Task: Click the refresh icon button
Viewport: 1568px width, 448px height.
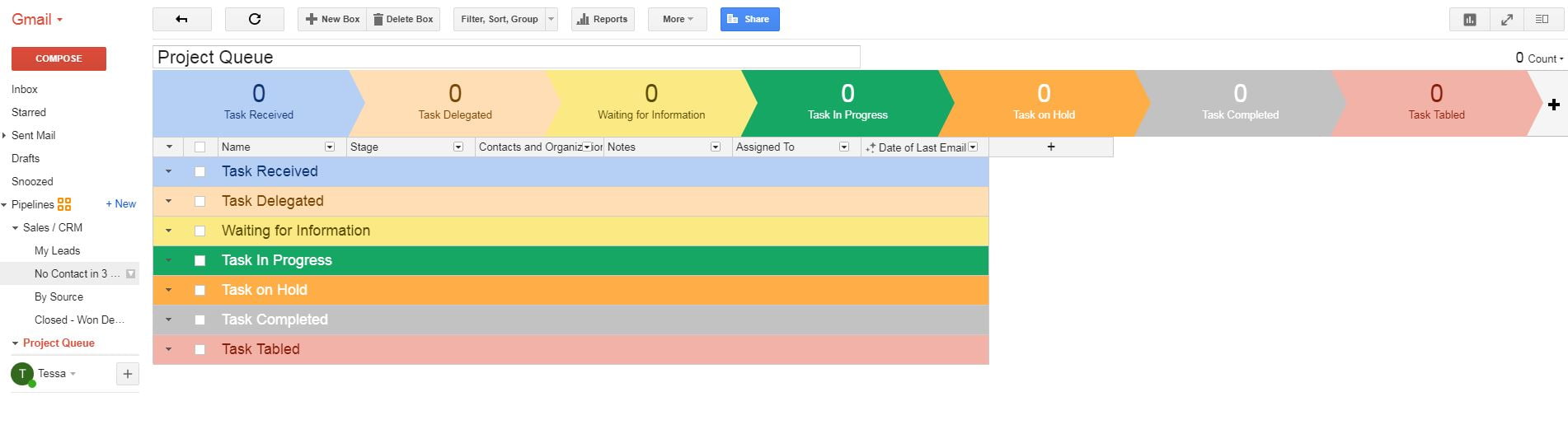Action: coord(255,19)
